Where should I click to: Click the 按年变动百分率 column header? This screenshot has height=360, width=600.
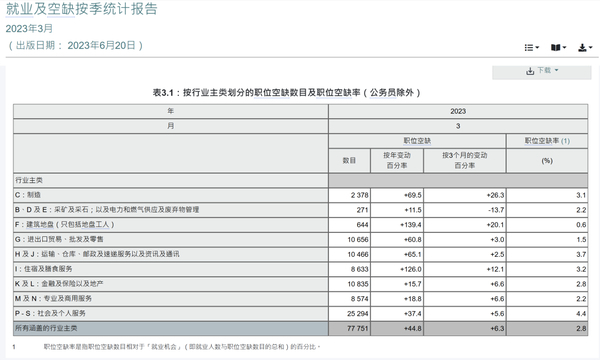[x=397, y=161]
